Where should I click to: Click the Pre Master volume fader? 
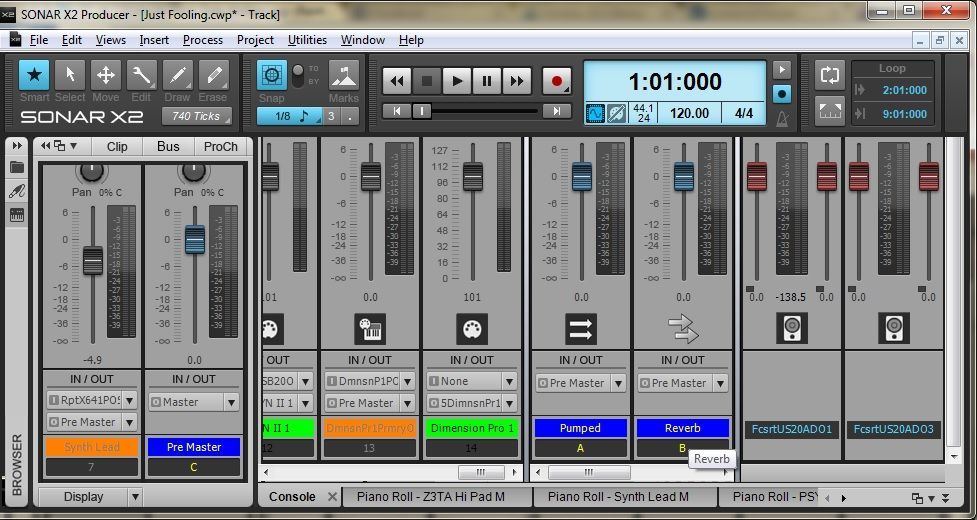(195, 240)
